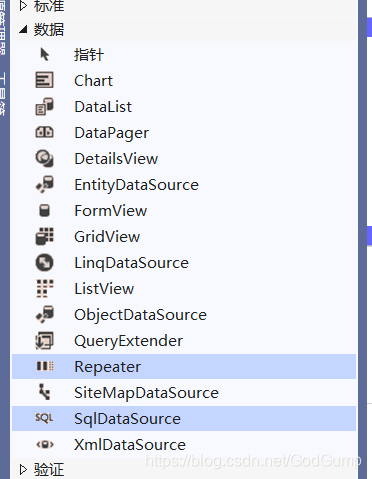Click the GridView control icon
The height and width of the screenshot is (479, 372).
click(44, 236)
